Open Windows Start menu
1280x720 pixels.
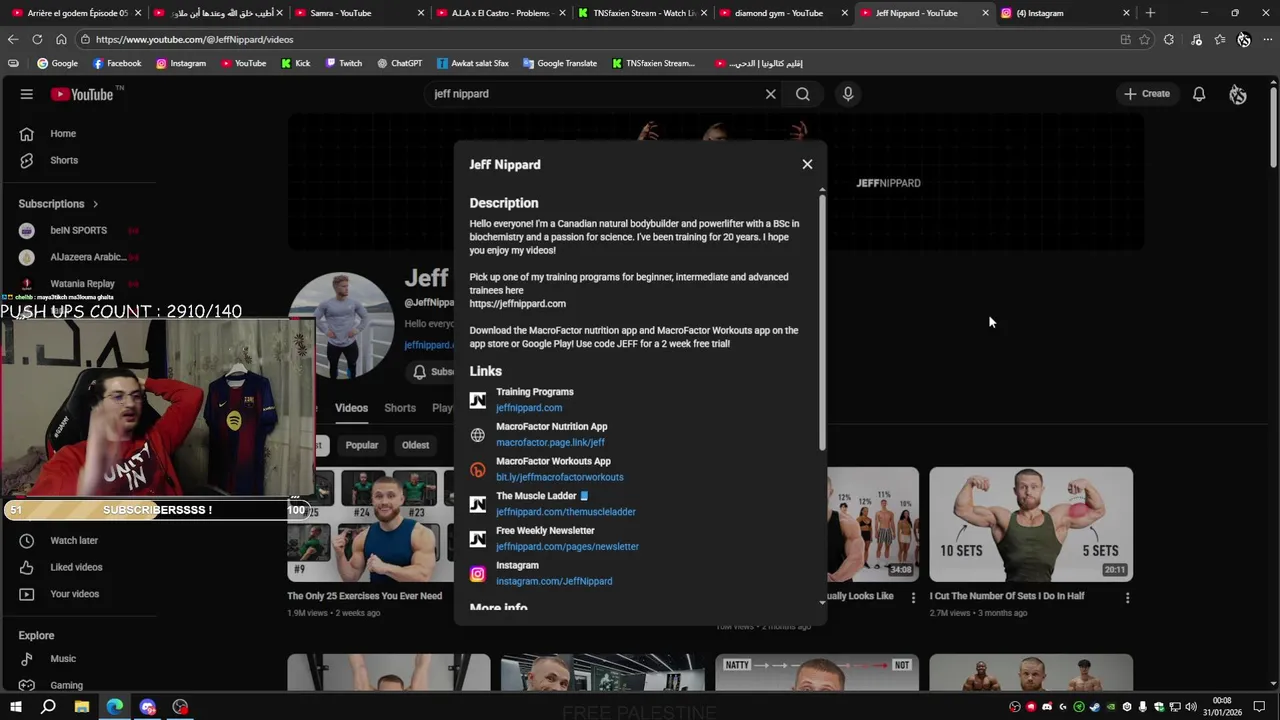tap(16, 707)
